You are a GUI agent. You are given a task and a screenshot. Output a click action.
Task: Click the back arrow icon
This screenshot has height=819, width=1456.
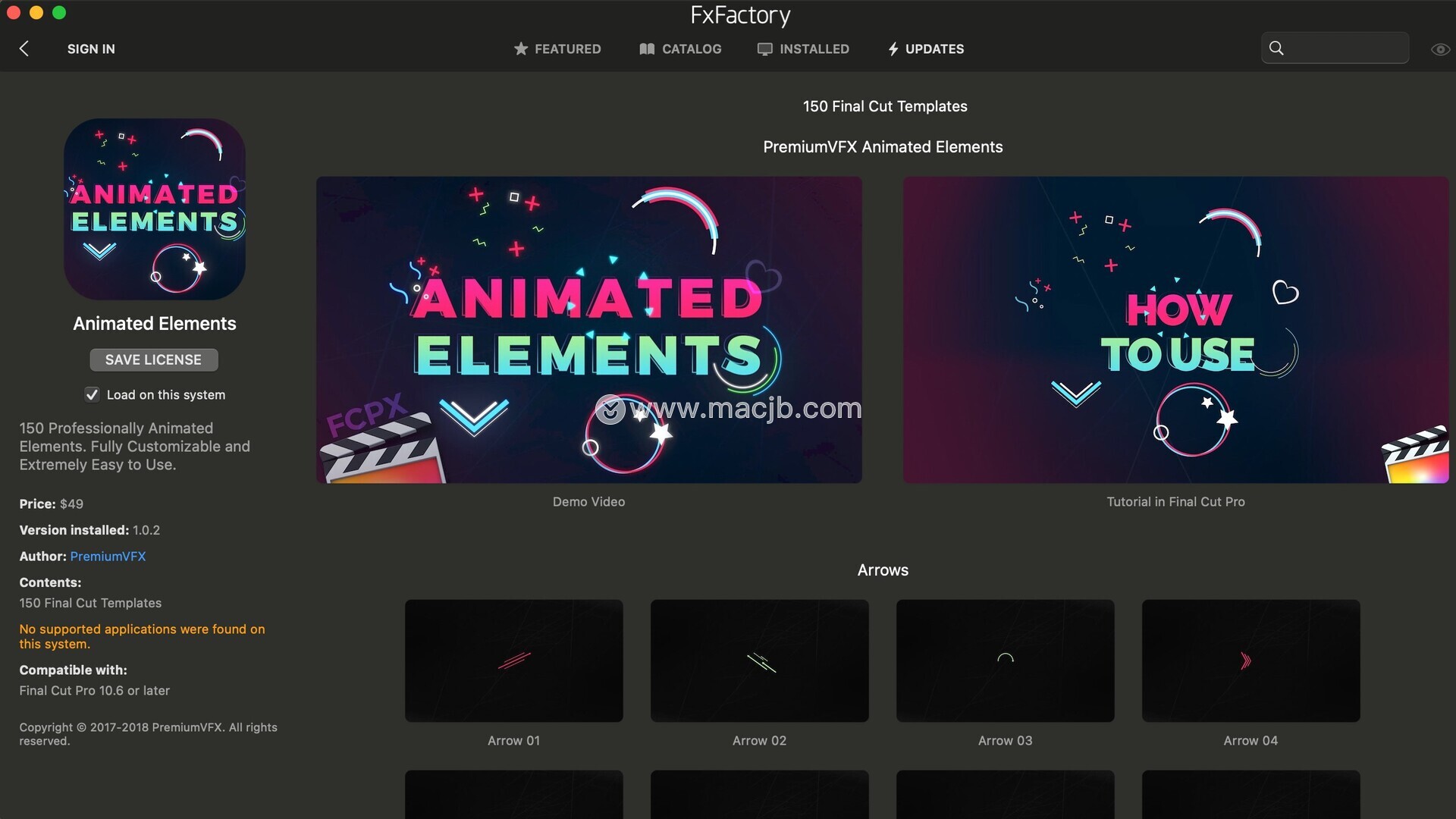coord(24,49)
